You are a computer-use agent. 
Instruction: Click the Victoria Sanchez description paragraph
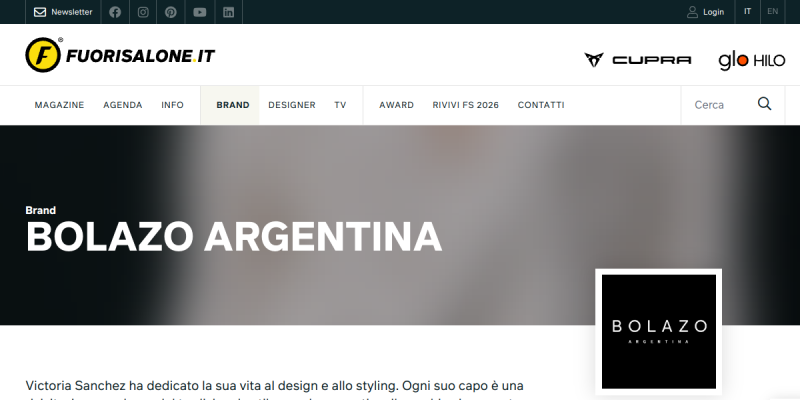pos(274,390)
